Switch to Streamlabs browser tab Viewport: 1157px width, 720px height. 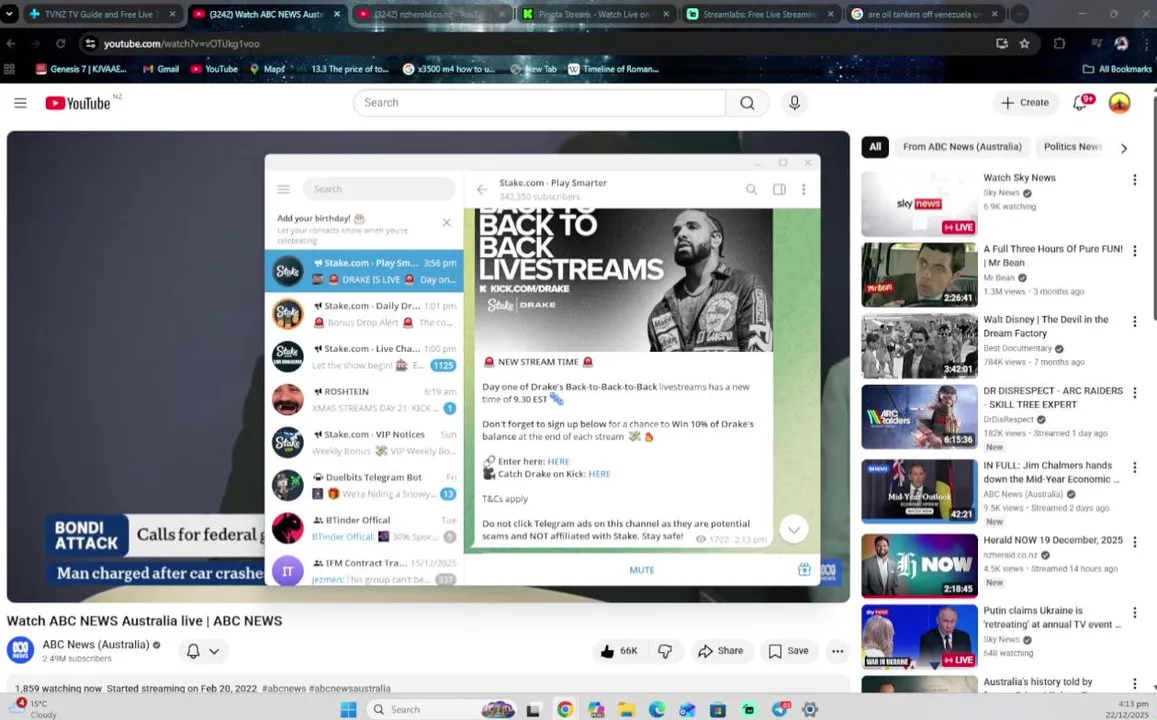pyautogui.click(x=760, y=14)
